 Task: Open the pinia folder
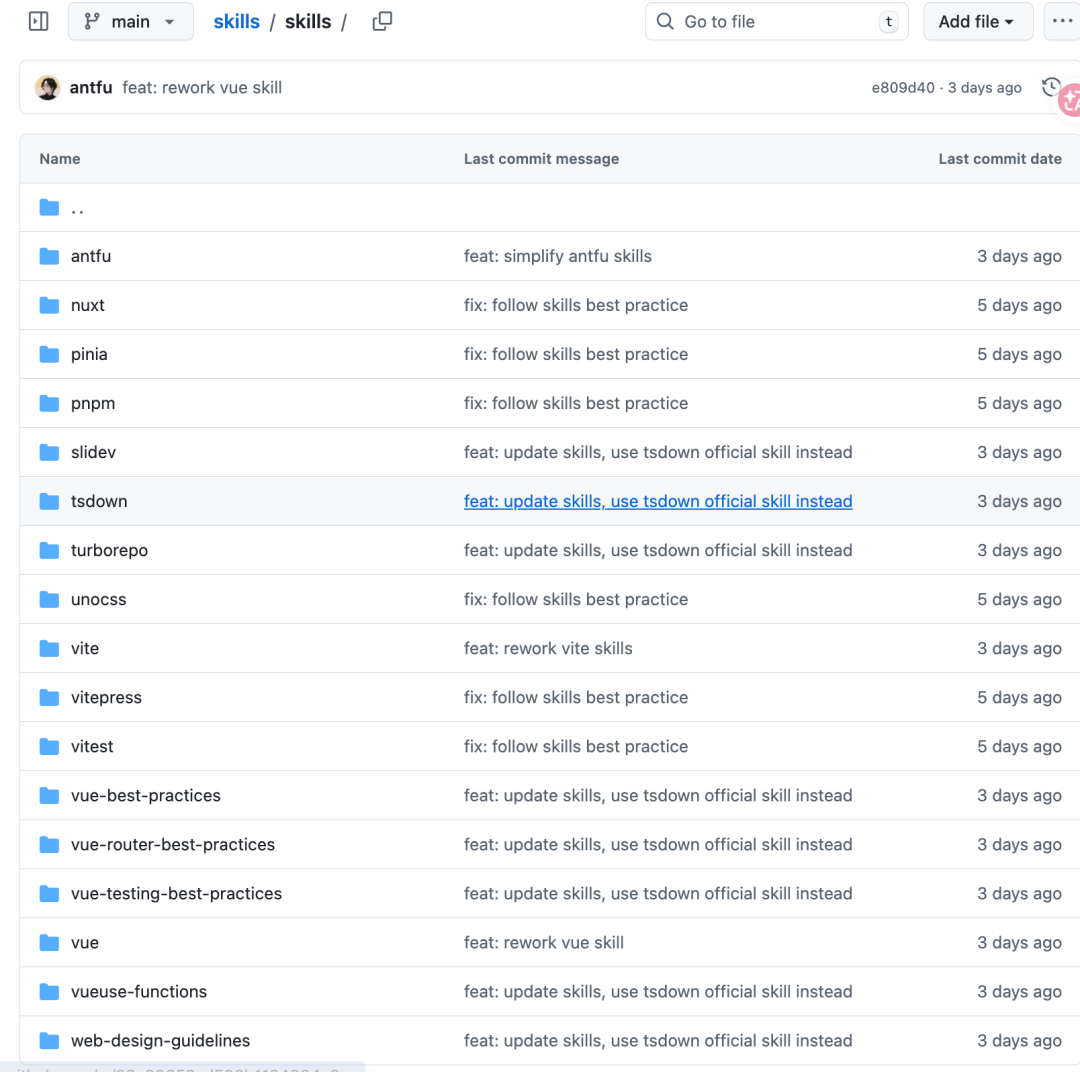pos(89,354)
